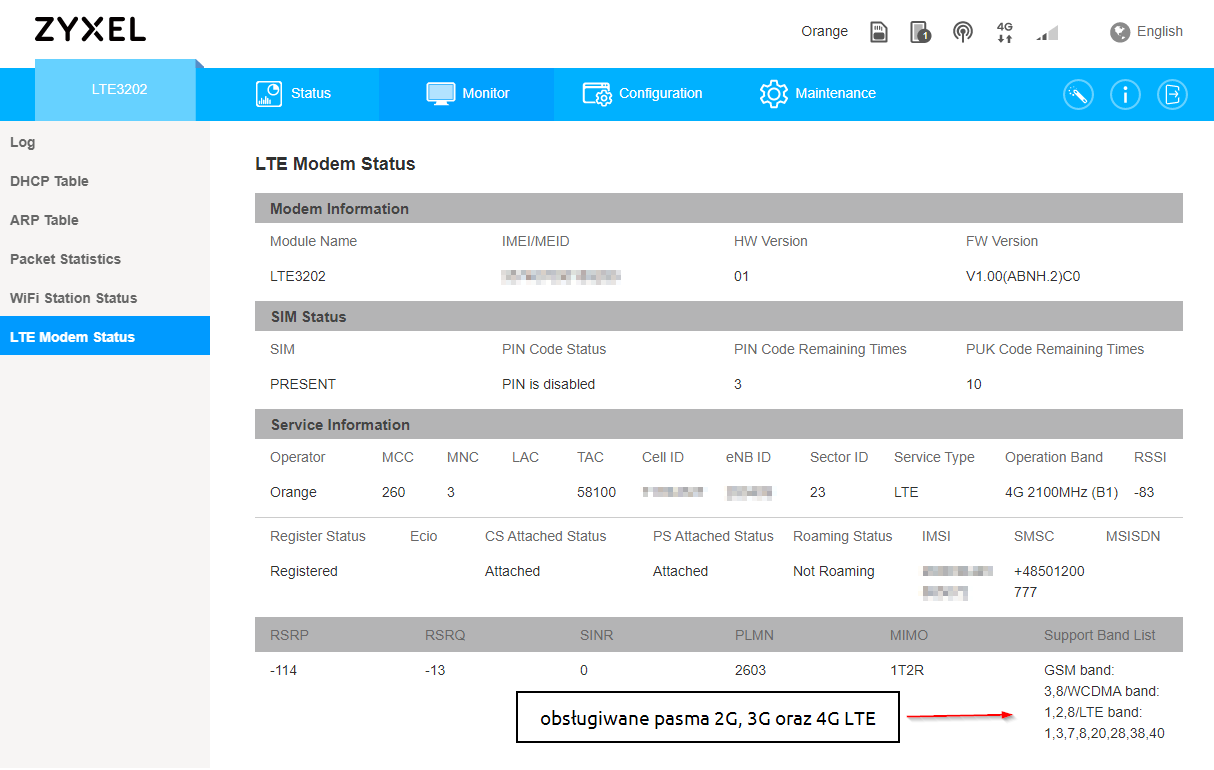Select LTE Modem Status in sidebar
This screenshot has height=770, width=1214.
pyautogui.click(x=105, y=336)
